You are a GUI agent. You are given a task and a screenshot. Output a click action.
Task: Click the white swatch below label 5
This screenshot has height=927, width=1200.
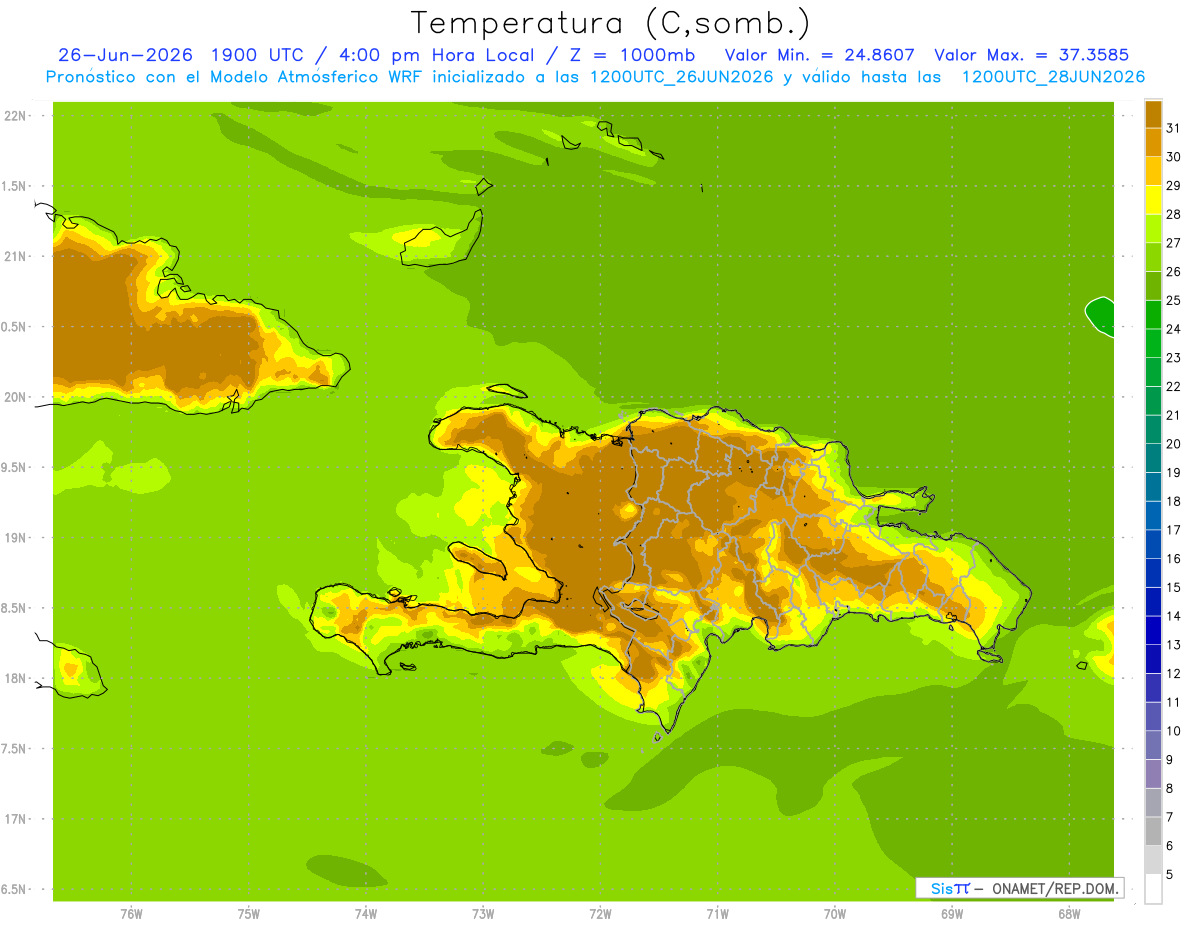click(1153, 889)
